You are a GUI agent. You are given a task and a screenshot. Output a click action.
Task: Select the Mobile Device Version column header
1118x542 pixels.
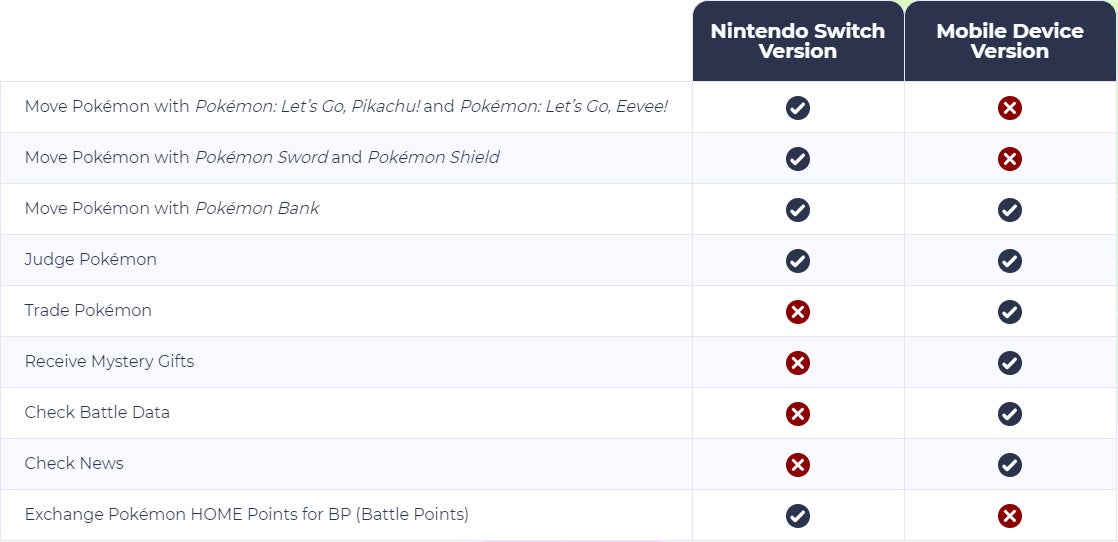tap(1010, 41)
